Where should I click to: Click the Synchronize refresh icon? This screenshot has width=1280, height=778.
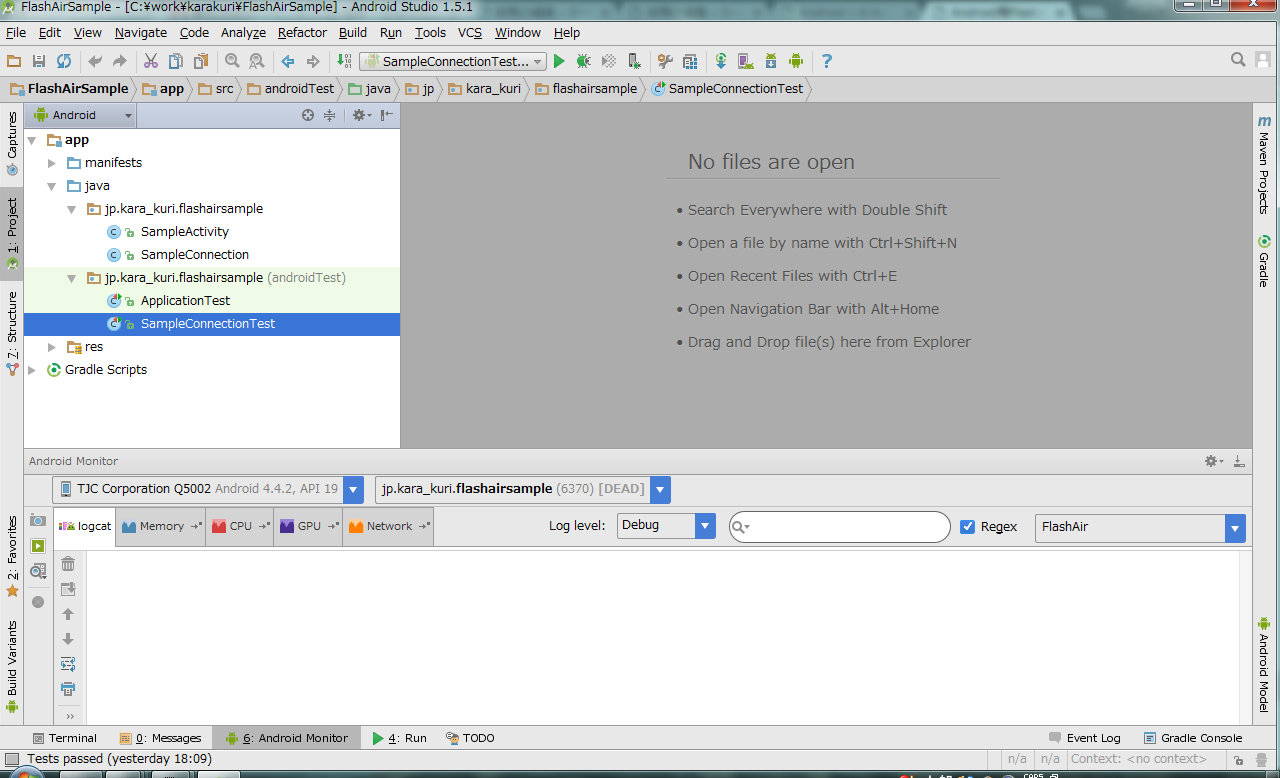point(64,61)
